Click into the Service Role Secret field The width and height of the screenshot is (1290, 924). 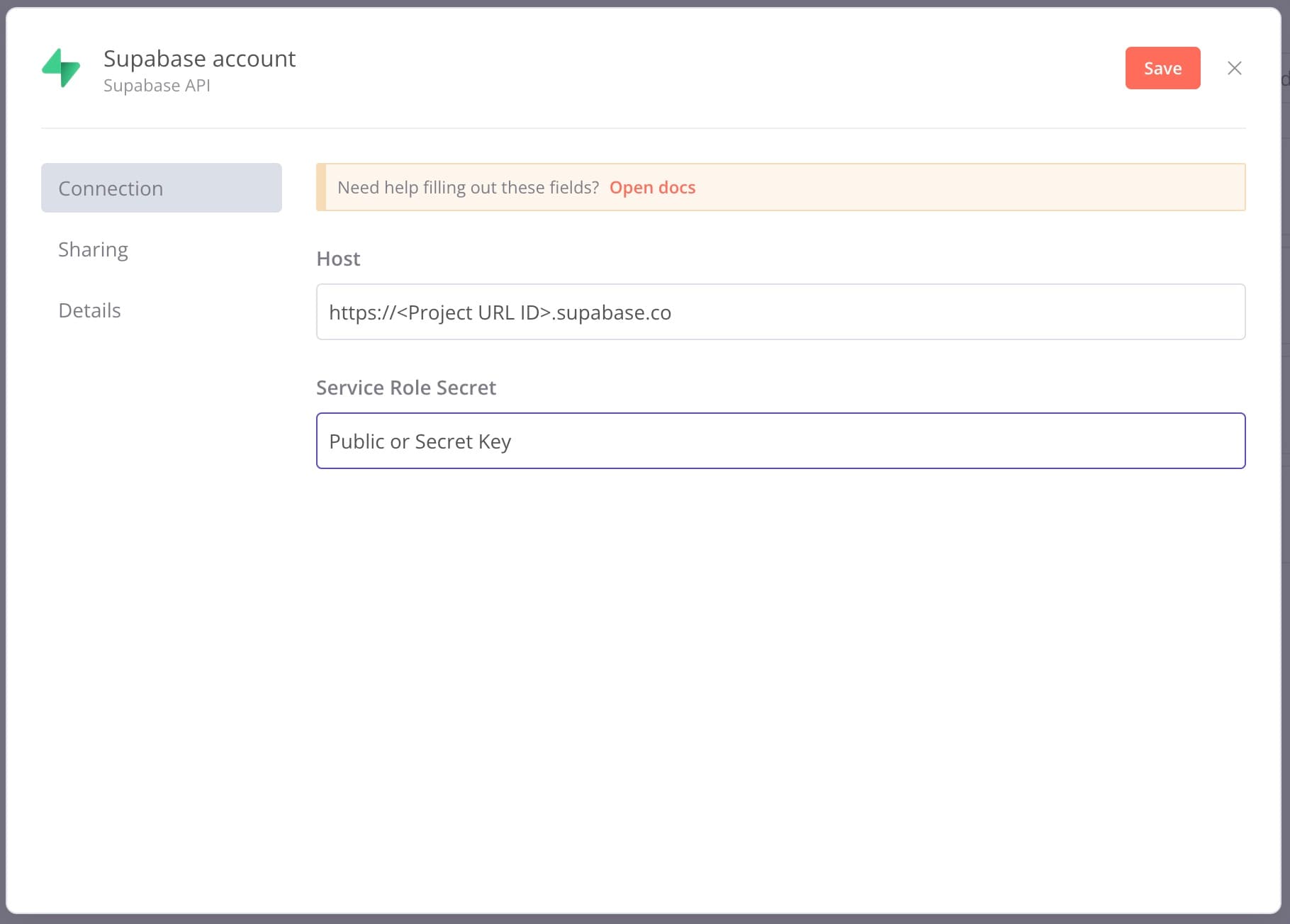(780, 441)
